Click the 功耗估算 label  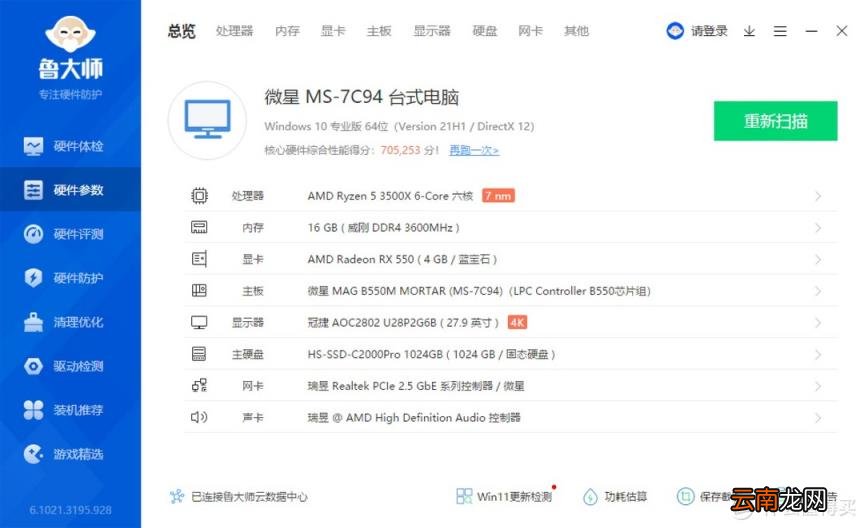click(x=626, y=497)
